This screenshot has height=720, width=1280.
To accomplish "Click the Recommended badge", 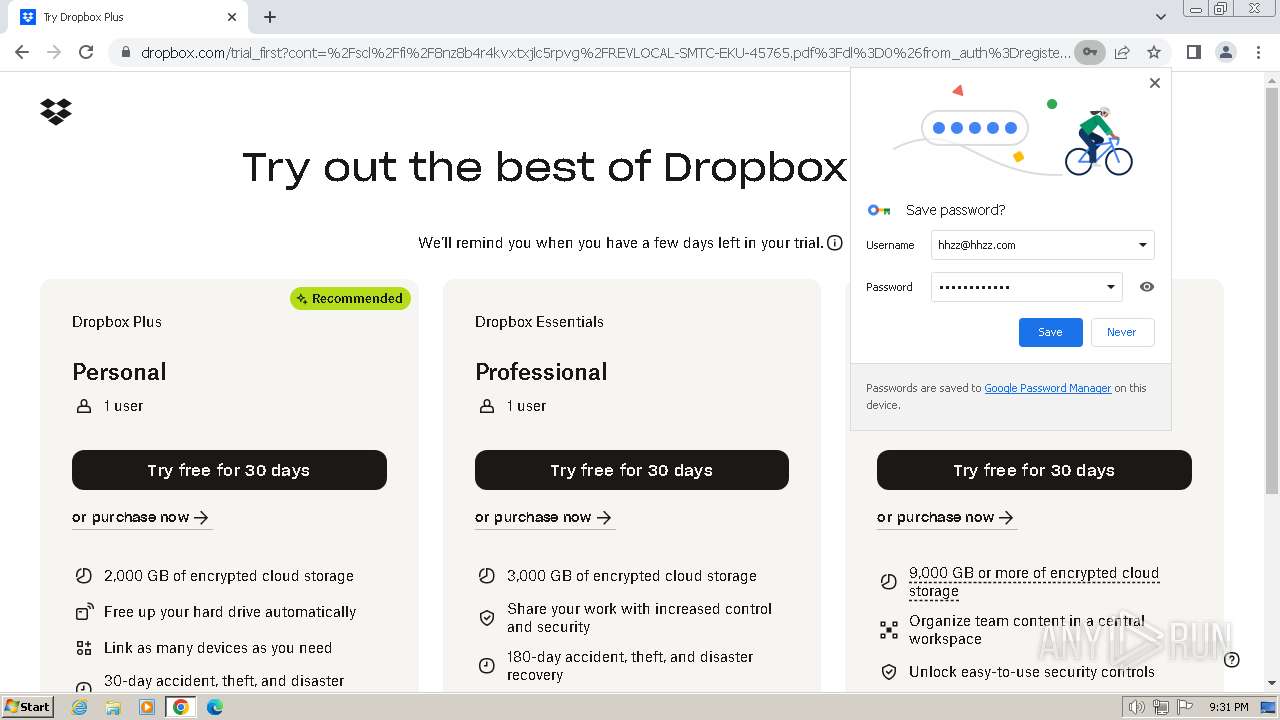I will [350, 298].
